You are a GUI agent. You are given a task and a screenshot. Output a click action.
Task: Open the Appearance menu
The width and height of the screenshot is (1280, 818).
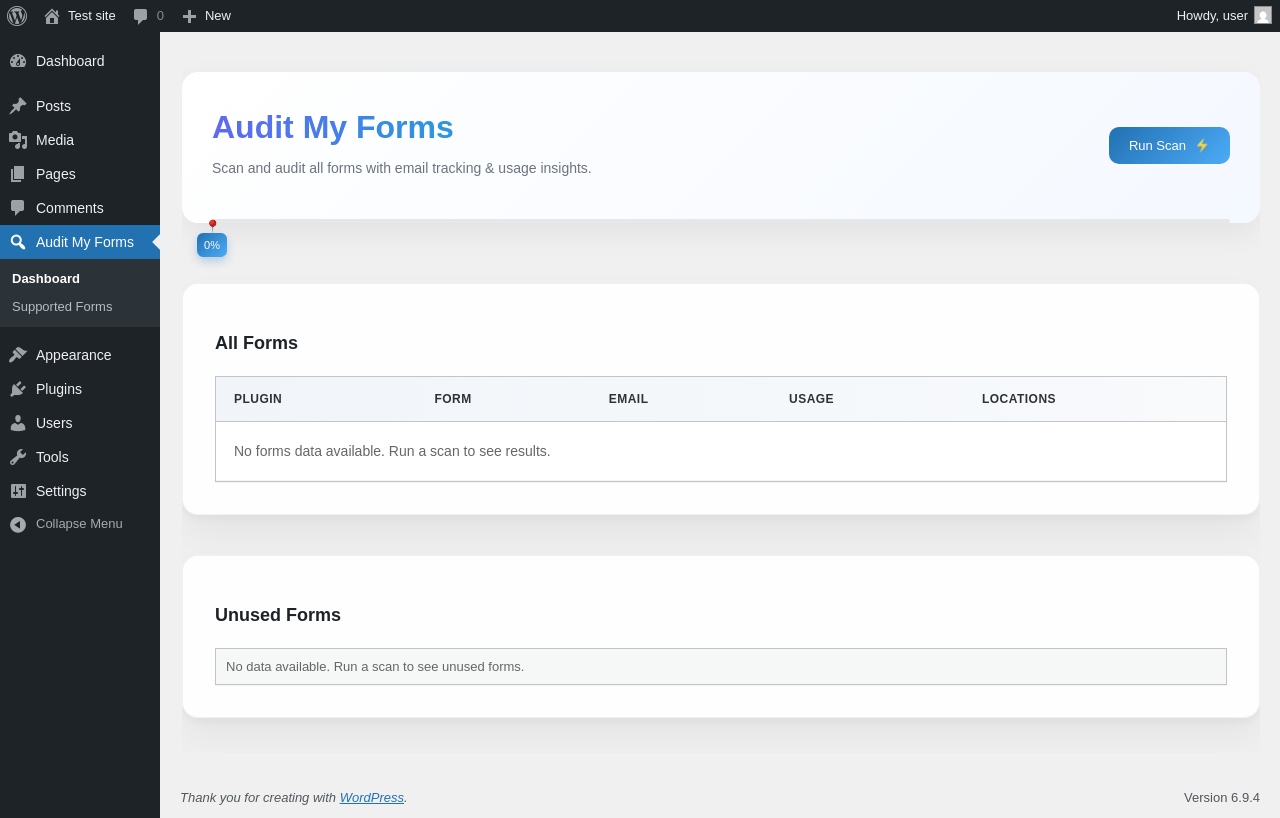pyautogui.click(x=74, y=355)
